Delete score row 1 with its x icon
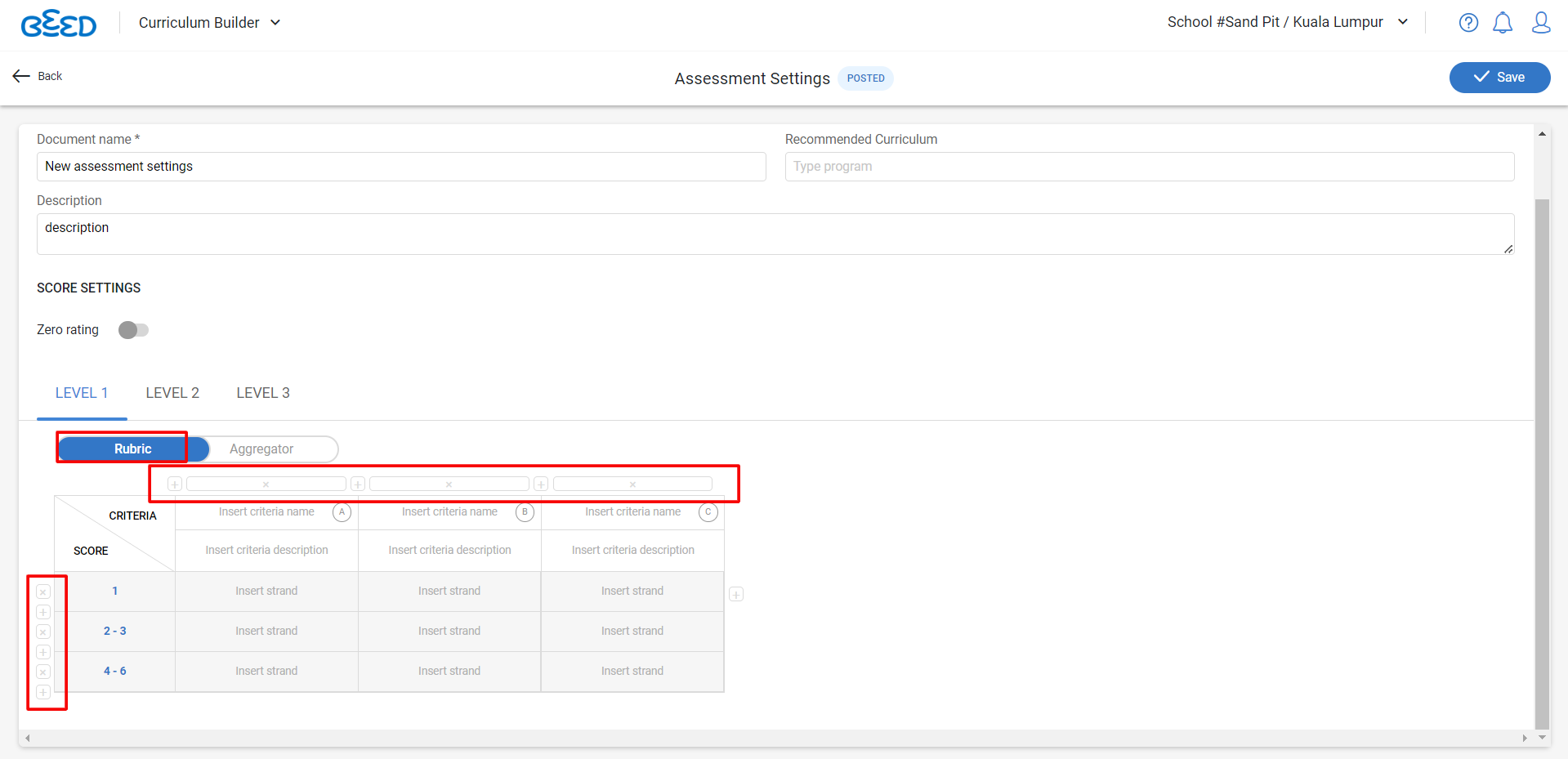 point(43,592)
